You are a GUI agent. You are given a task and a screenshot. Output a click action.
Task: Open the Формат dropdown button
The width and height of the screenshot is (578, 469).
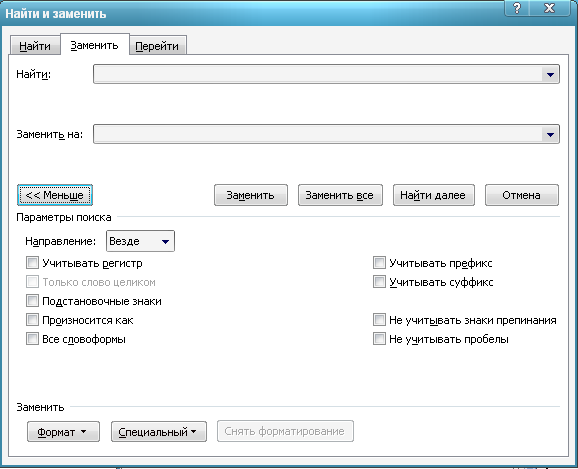click(63, 432)
